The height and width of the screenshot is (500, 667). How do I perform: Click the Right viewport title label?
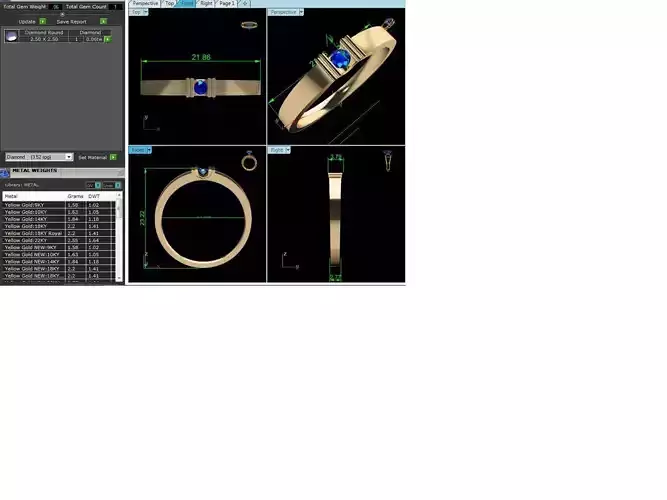point(277,150)
